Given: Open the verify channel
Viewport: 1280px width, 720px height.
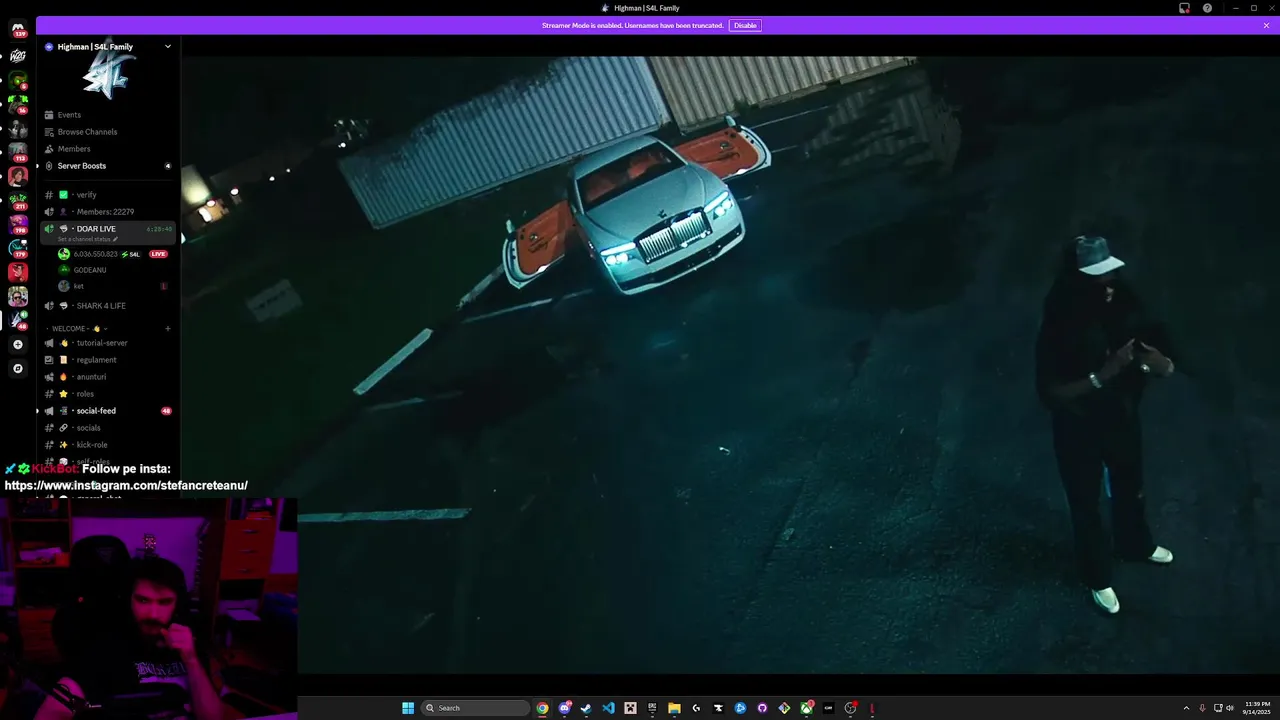Looking at the screenshot, I should 86,195.
